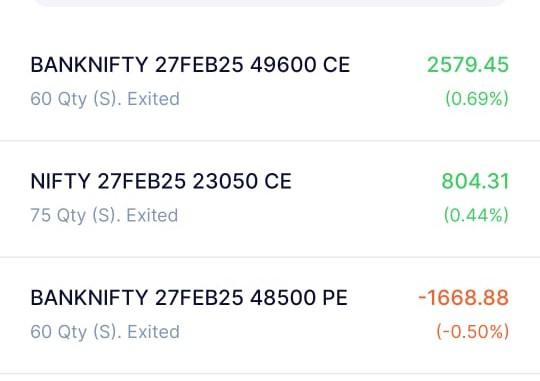The image size is (540, 381).
Task: Tap the "Exited" label in the NIFTY row
Action: click(x=152, y=216)
